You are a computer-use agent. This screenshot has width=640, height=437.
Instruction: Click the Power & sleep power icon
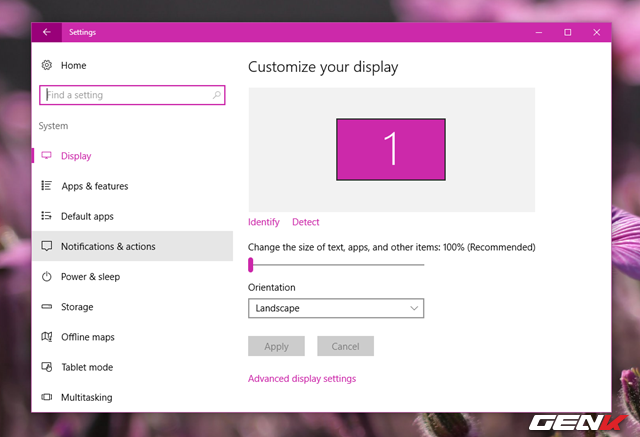click(47, 276)
